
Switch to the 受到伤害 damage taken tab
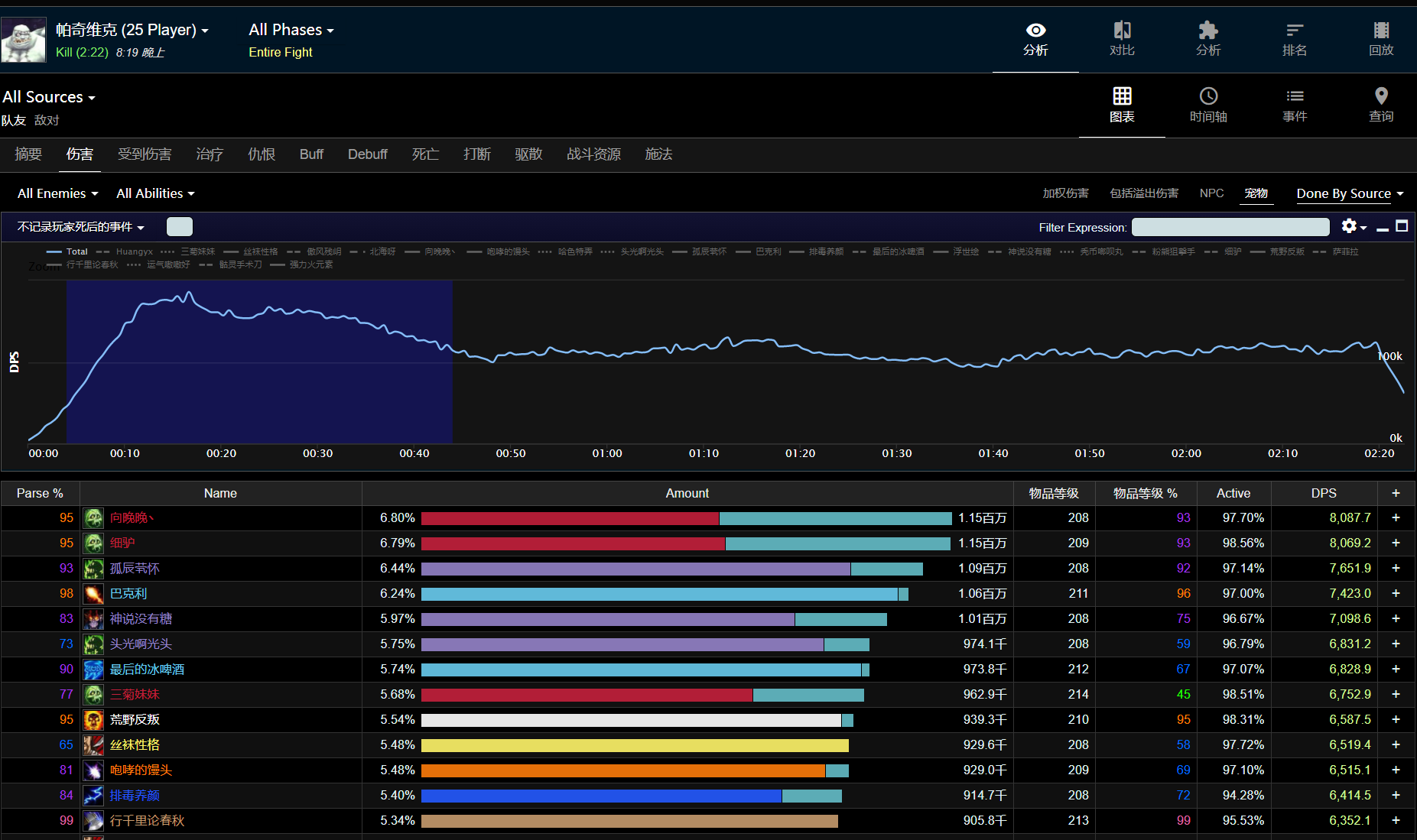click(x=145, y=154)
